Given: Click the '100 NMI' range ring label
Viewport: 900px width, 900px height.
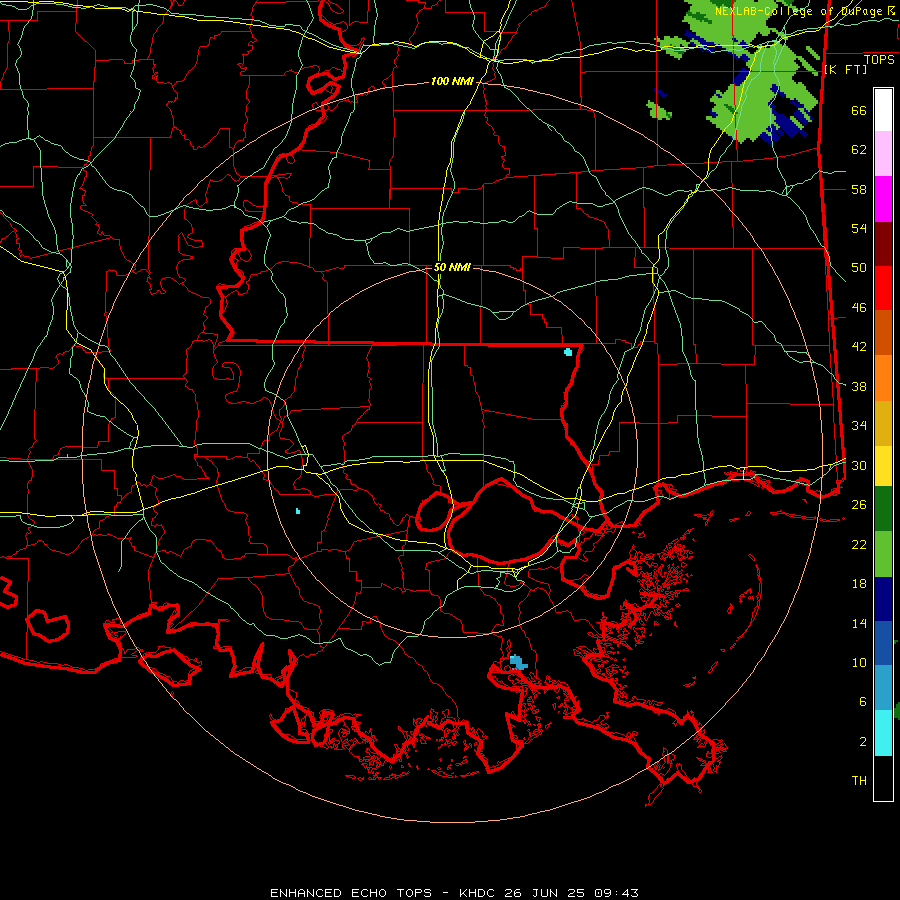Looking at the screenshot, I should coord(452,82).
